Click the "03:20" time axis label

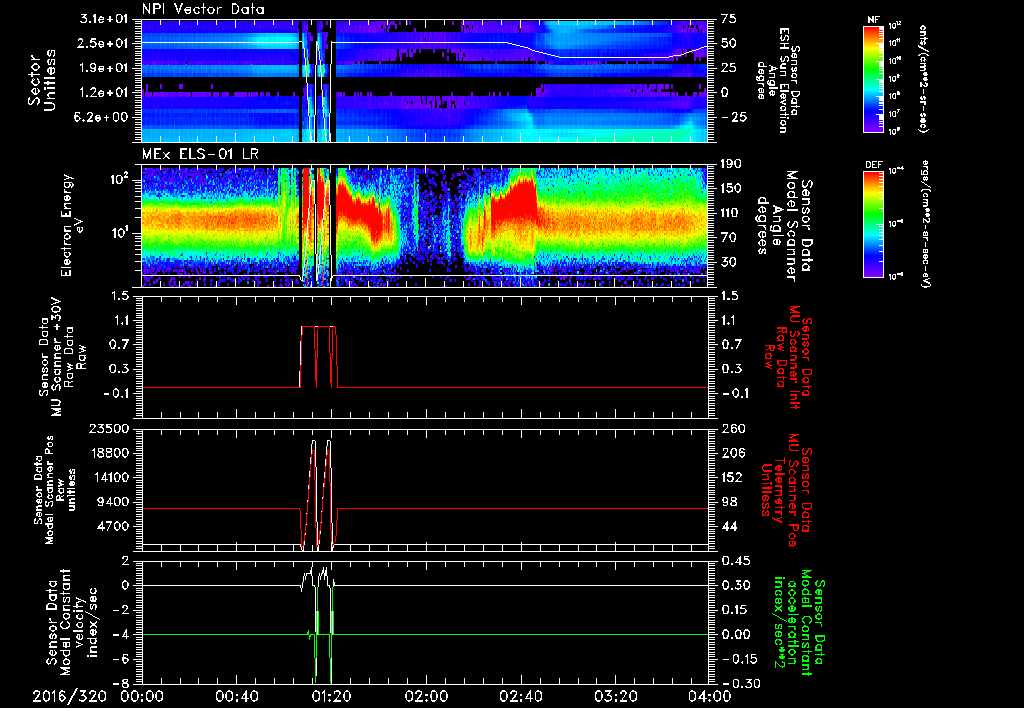[615, 697]
